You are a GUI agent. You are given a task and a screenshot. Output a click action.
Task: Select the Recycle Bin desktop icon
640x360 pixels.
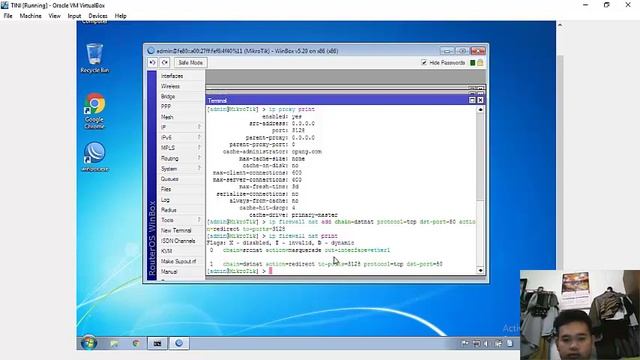click(95, 58)
